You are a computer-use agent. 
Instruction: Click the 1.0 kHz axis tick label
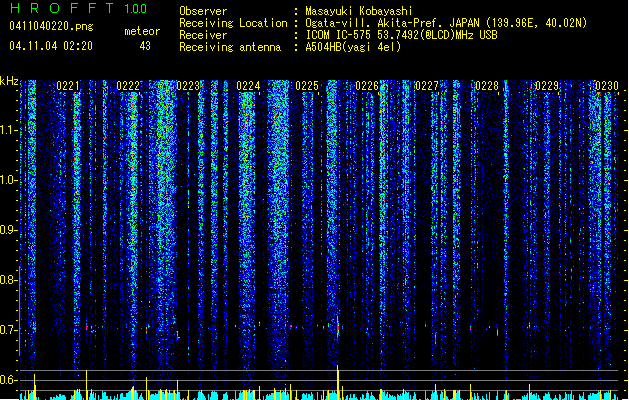[8, 180]
